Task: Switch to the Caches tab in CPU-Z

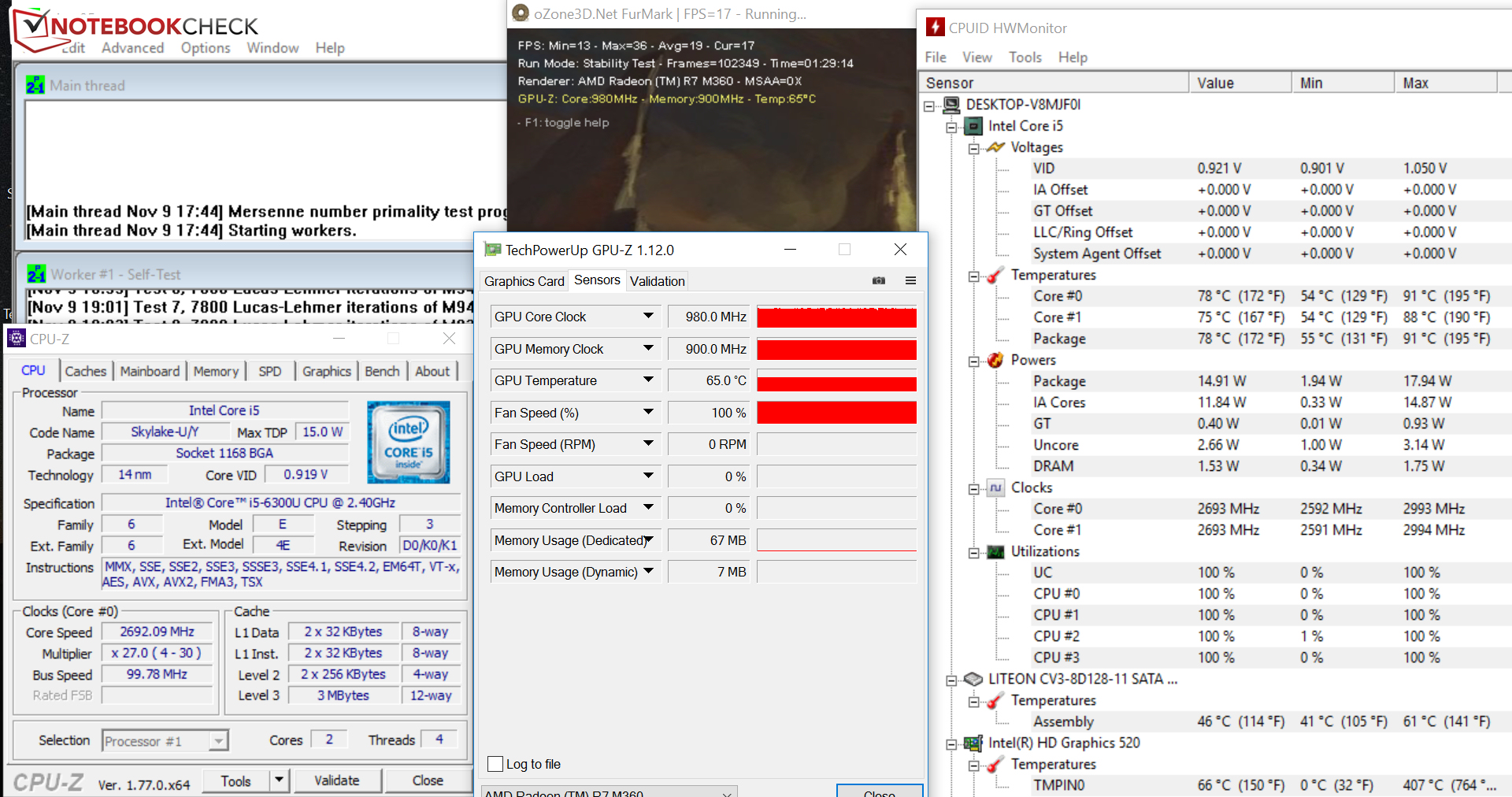Action: click(85, 371)
